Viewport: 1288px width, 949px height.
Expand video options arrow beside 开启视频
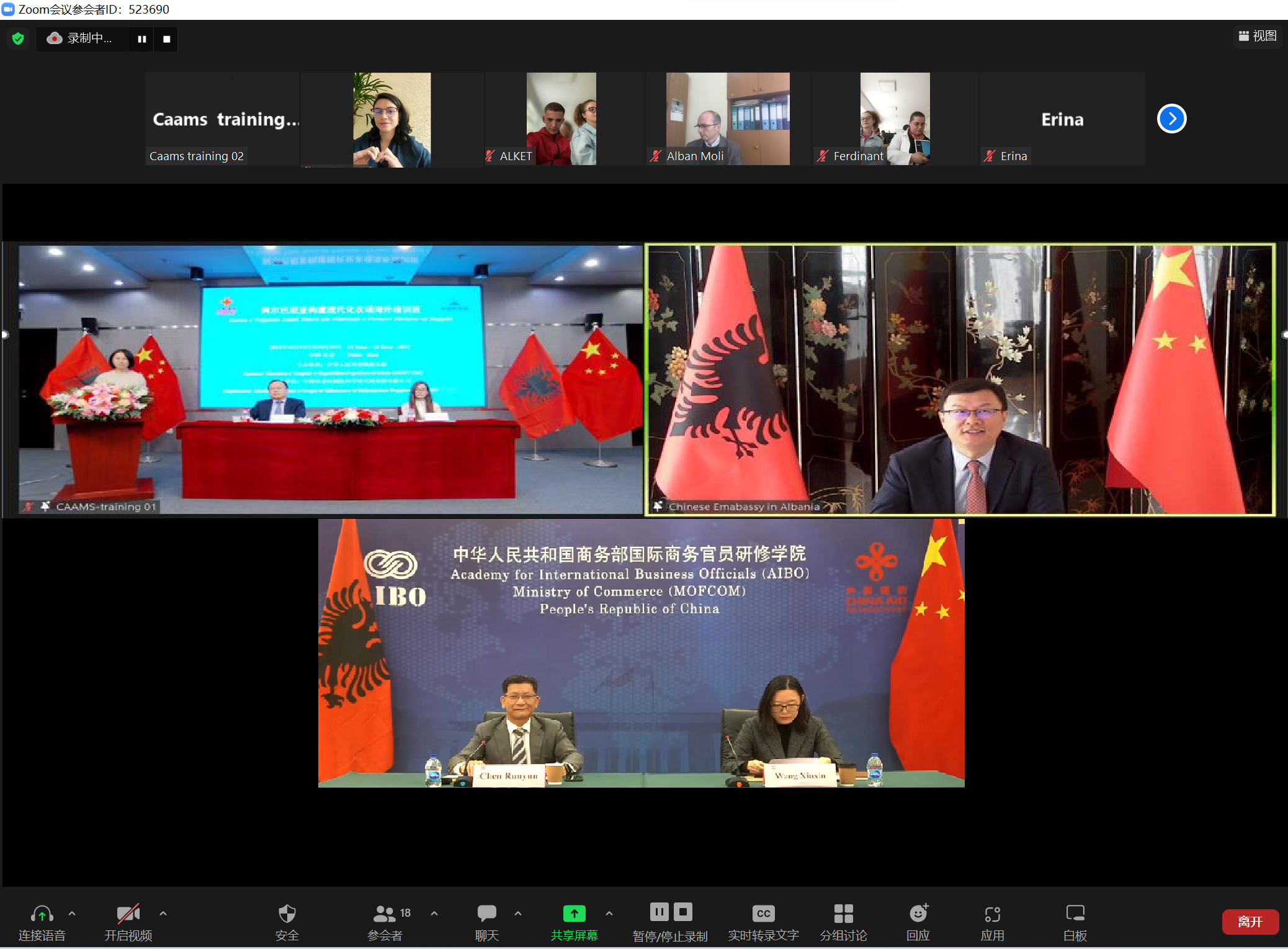pyautogui.click(x=163, y=914)
